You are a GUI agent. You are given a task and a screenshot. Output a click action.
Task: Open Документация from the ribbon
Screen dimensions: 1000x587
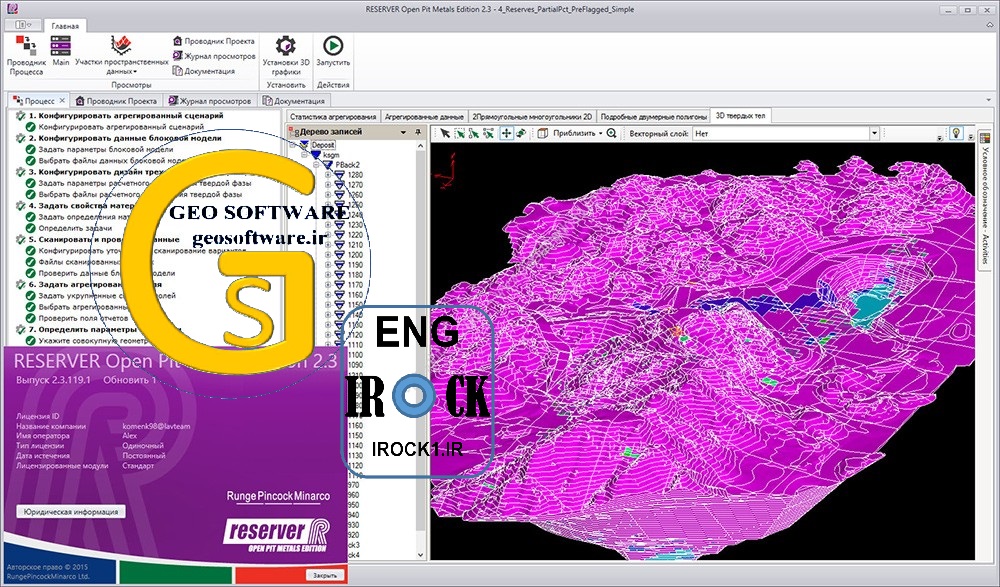[x=203, y=71]
